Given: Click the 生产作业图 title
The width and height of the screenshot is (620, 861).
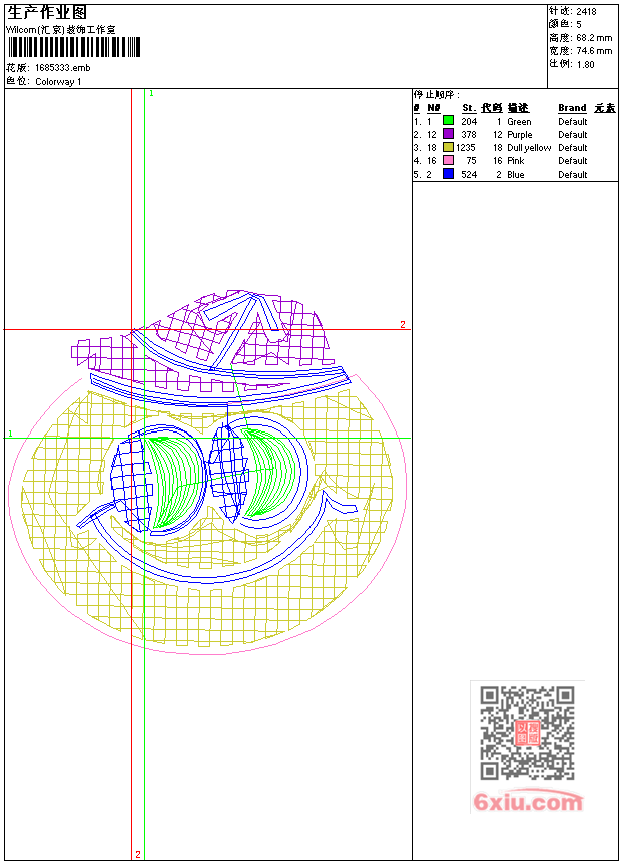Looking at the screenshot, I should 47,13.
